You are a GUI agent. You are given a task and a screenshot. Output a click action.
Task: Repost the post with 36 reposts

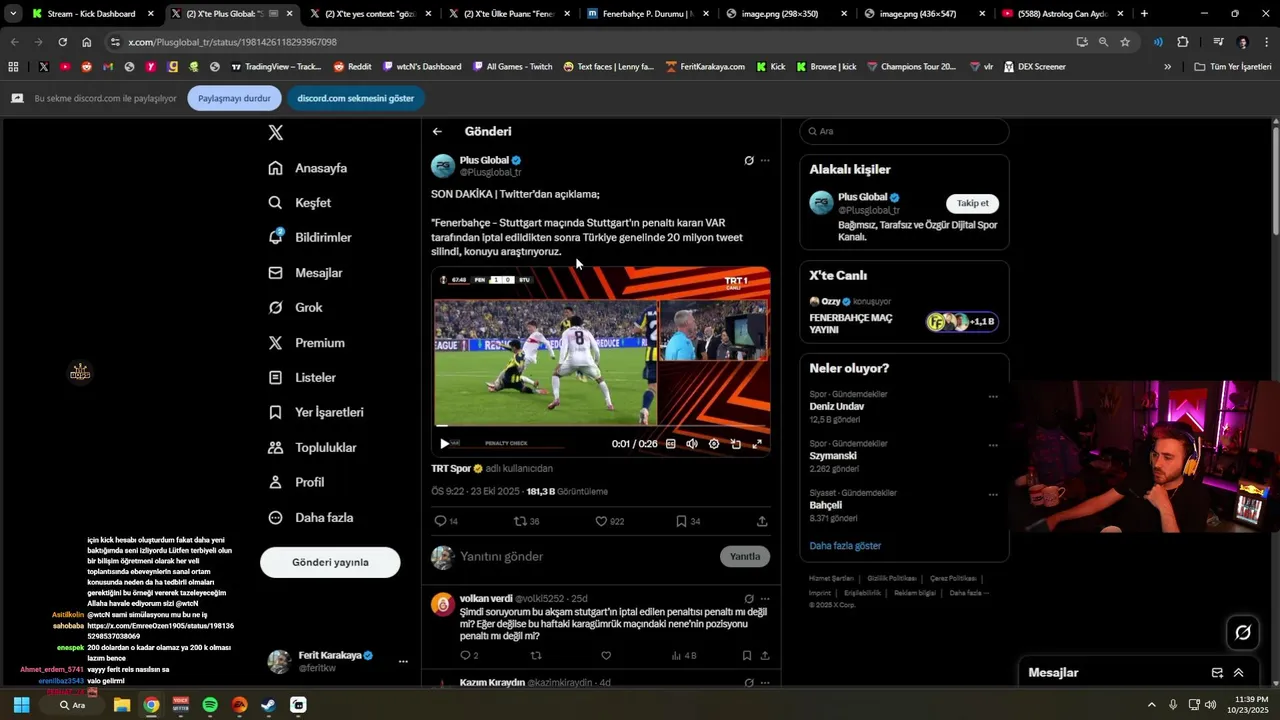526,521
